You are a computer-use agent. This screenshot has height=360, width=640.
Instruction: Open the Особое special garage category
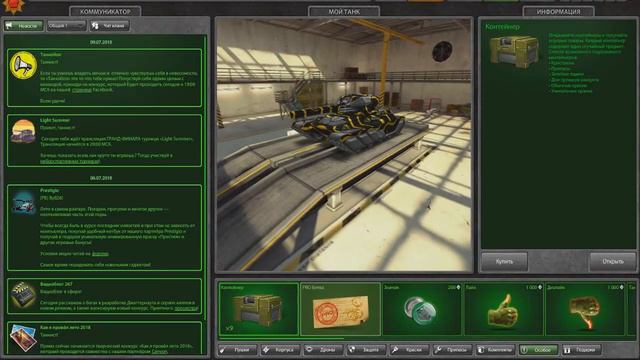pyautogui.click(x=538, y=350)
